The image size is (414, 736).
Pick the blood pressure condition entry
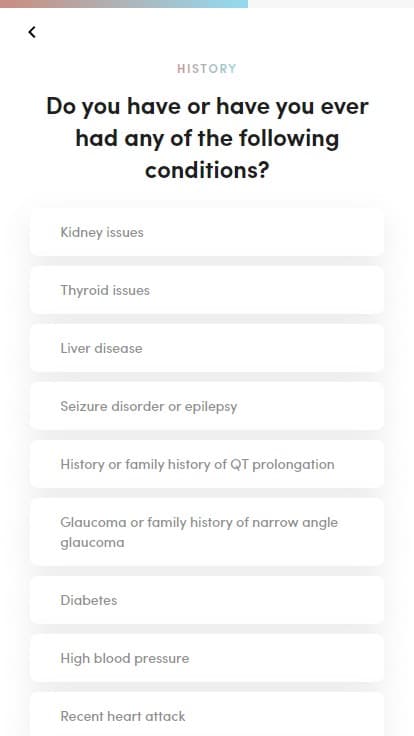pos(207,658)
